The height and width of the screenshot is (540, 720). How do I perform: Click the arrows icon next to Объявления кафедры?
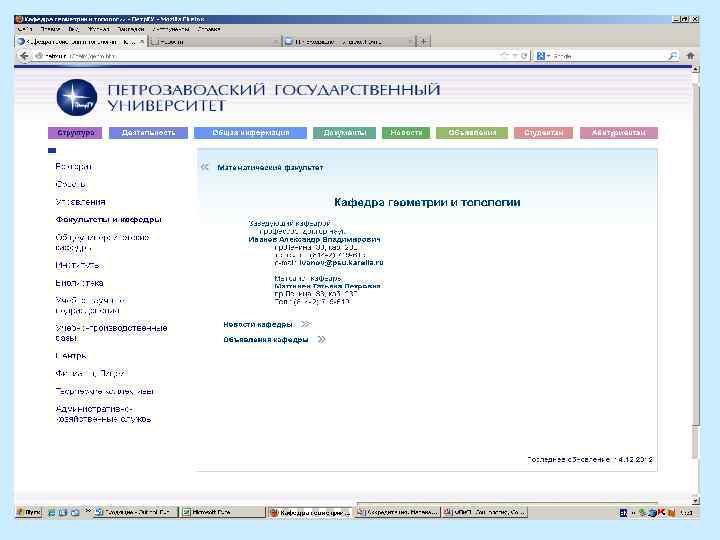pyautogui.click(x=321, y=339)
